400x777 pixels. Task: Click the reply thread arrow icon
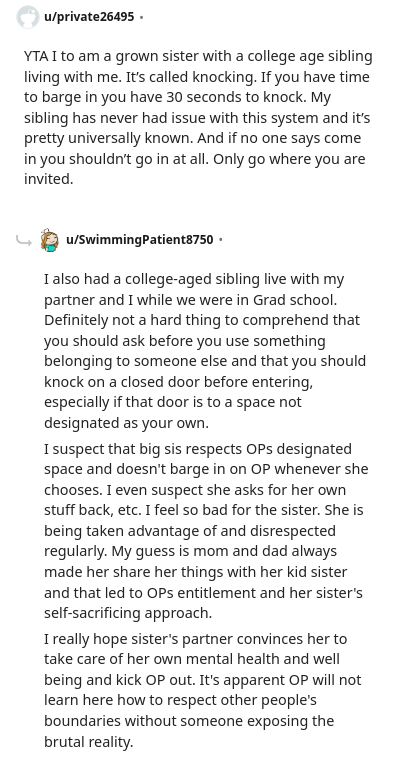23,241
